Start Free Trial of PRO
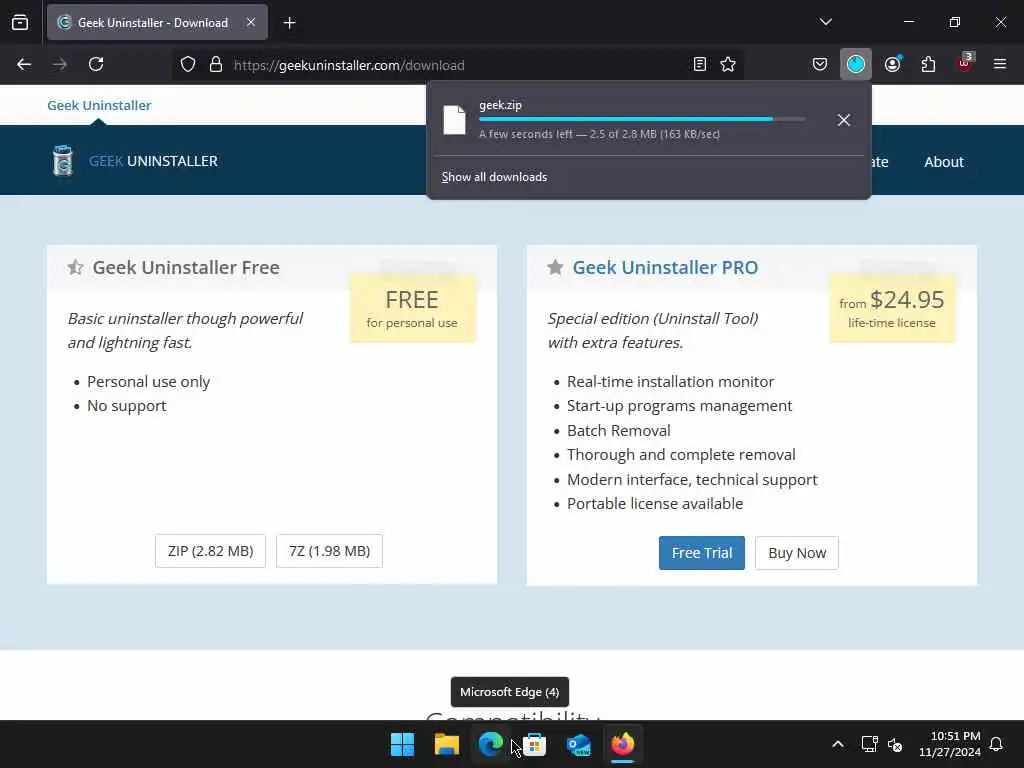The width and height of the screenshot is (1024, 768). [701, 553]
